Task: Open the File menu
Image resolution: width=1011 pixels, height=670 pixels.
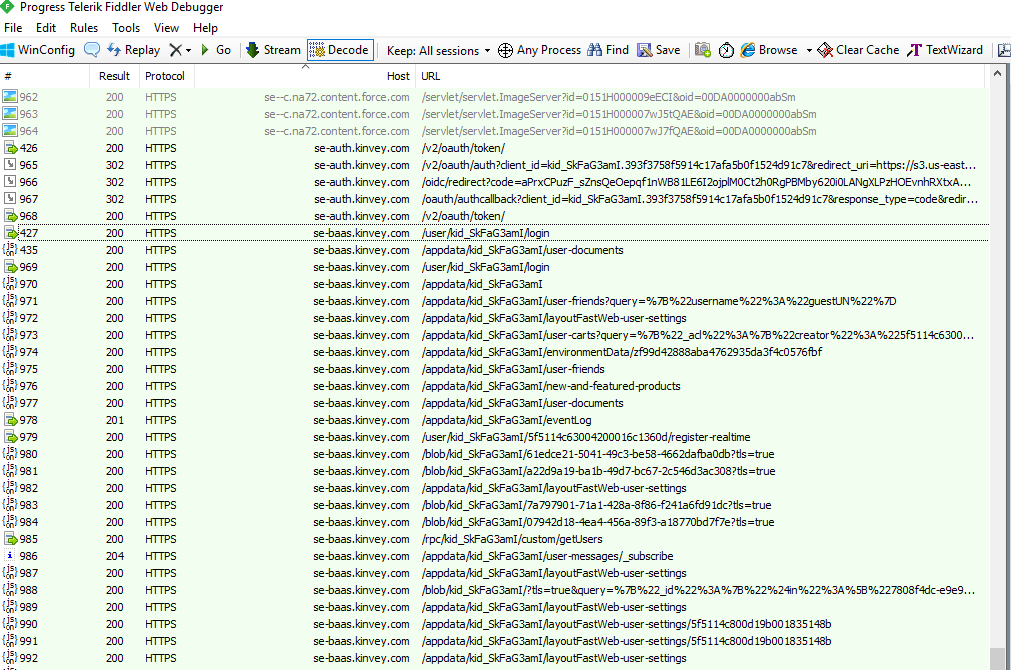Action: [x=13, y=28]
